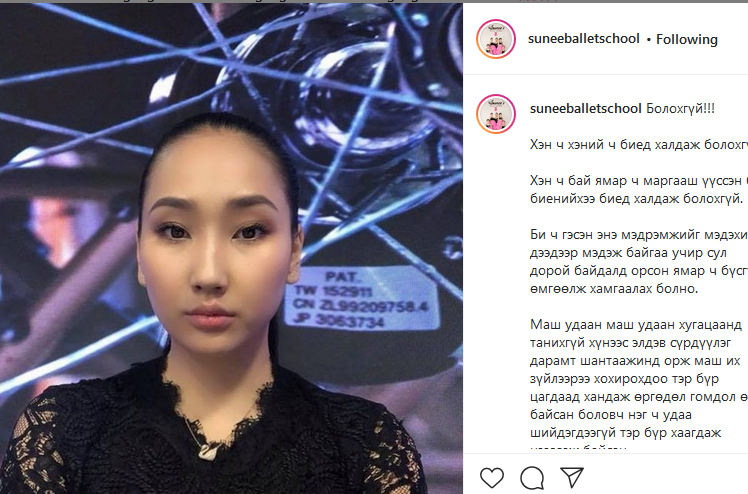Click caption paragraph starting Маш удаан
This screenshot has height=494, width=748.
coord(639,387)
